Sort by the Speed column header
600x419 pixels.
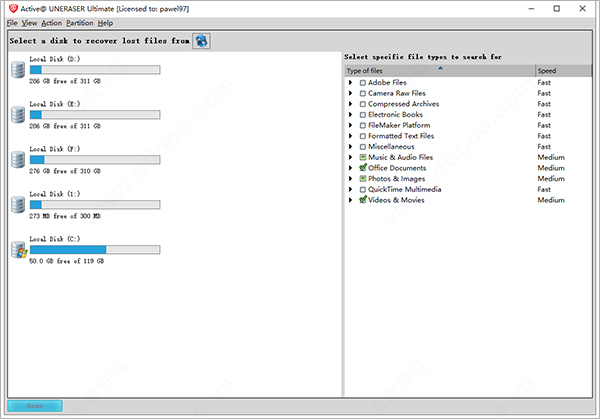pos(563,71)
